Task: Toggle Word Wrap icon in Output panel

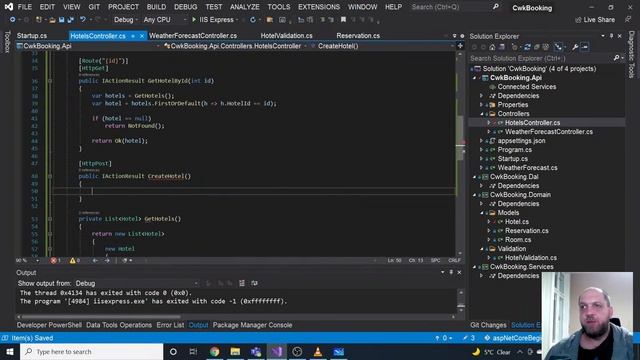Action: (254, 283)
